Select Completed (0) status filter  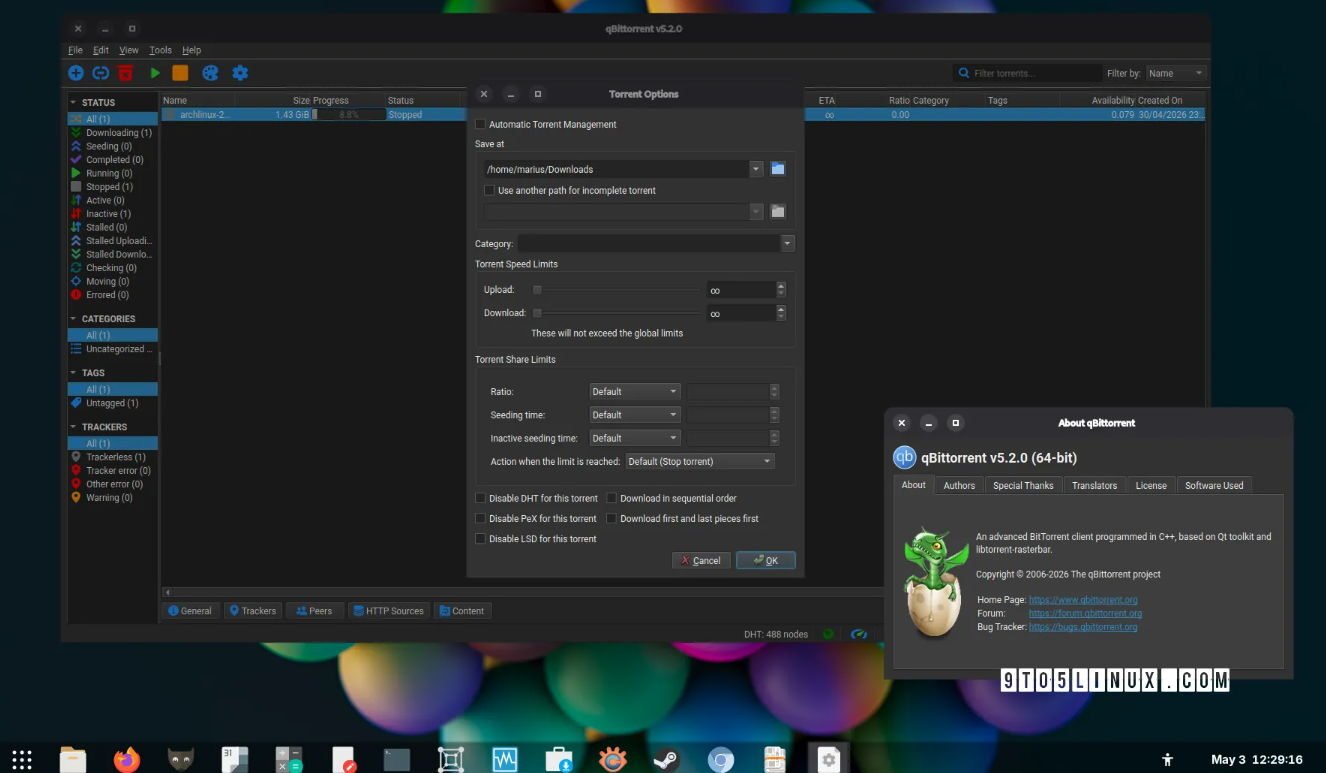tap(112, 160)
